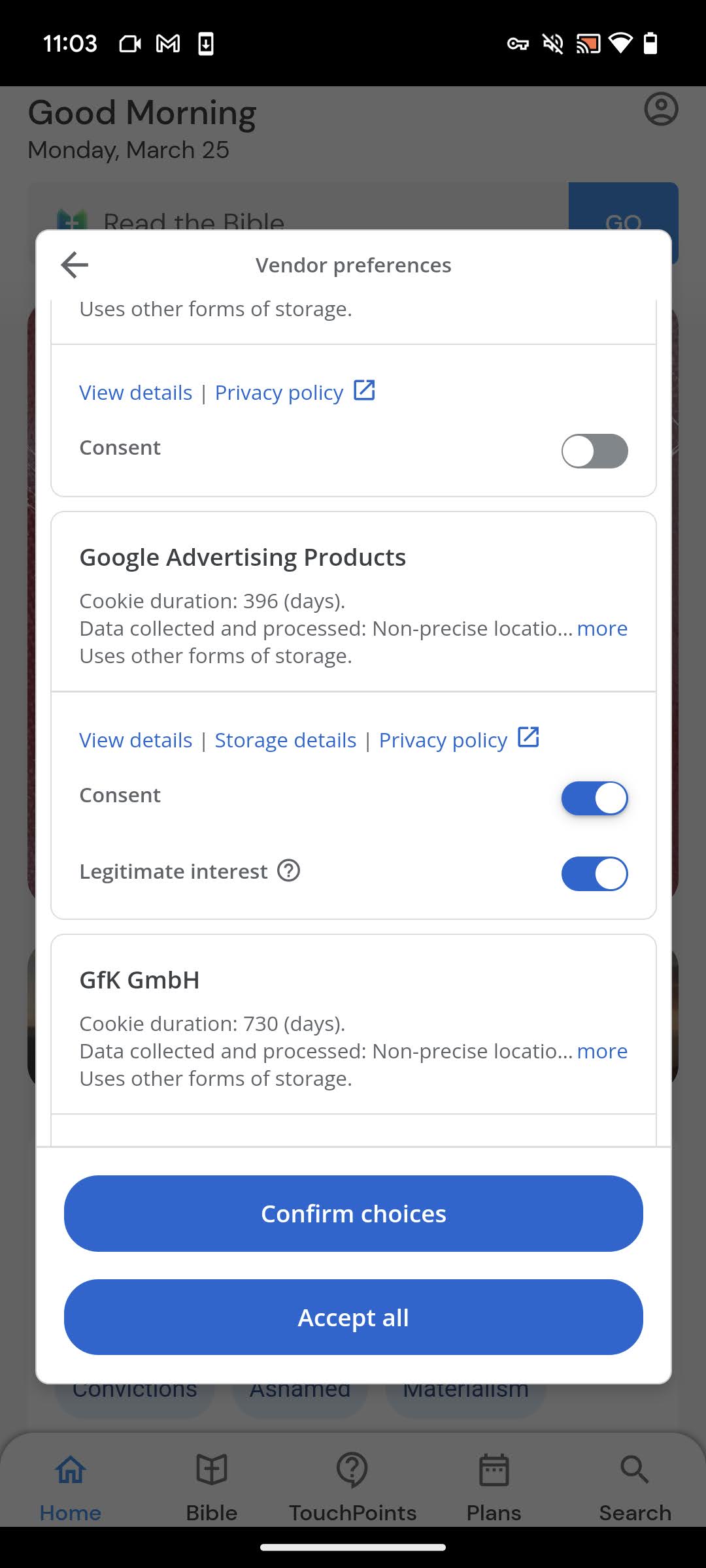Screen dimensions: 706x1568
Task: Go back using the arrow in Vendor preferences
Action: coord(75,265)
